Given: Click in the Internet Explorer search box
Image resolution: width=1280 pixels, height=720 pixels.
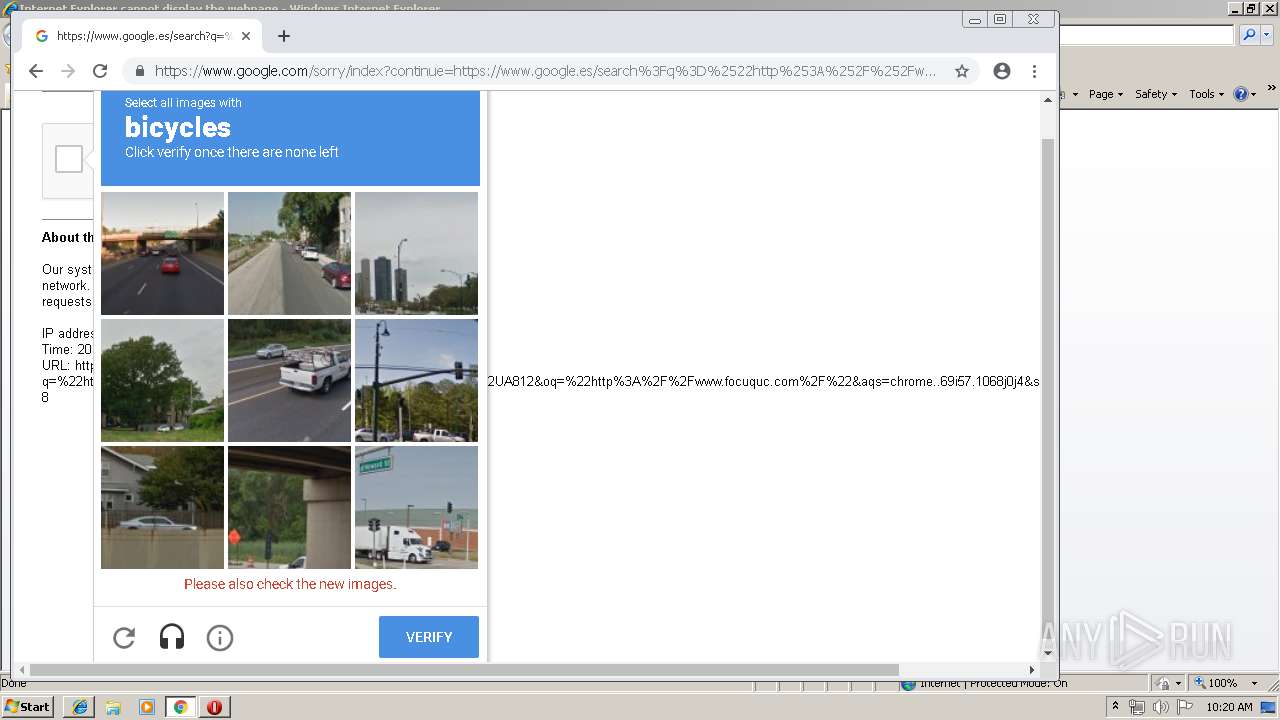Looking at the screenshot, I should 1146,35.
